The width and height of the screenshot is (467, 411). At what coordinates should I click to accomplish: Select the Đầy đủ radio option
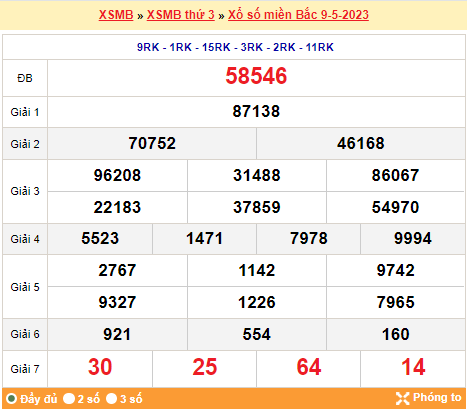coord(12,399)
